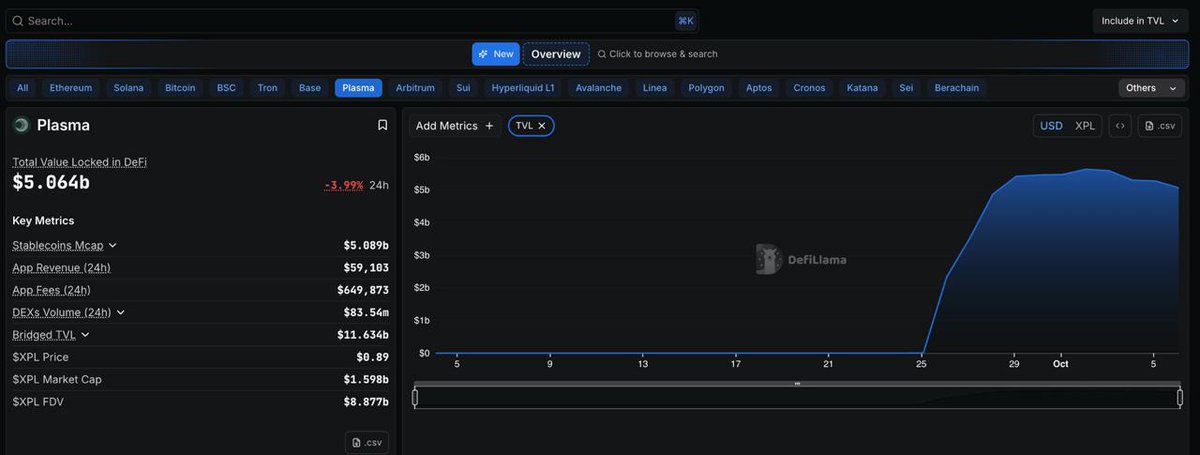The width and height of the screenshot is (1200, 455).
Task: Download chart data via .csv button
Action: coord(1160,126)
